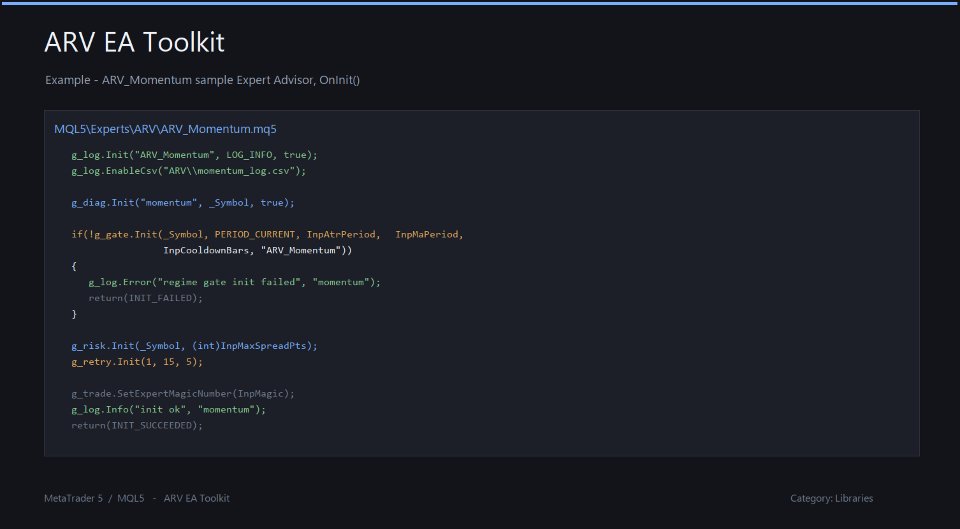Click the ARV EA Toolkit page title

[135, 42]
